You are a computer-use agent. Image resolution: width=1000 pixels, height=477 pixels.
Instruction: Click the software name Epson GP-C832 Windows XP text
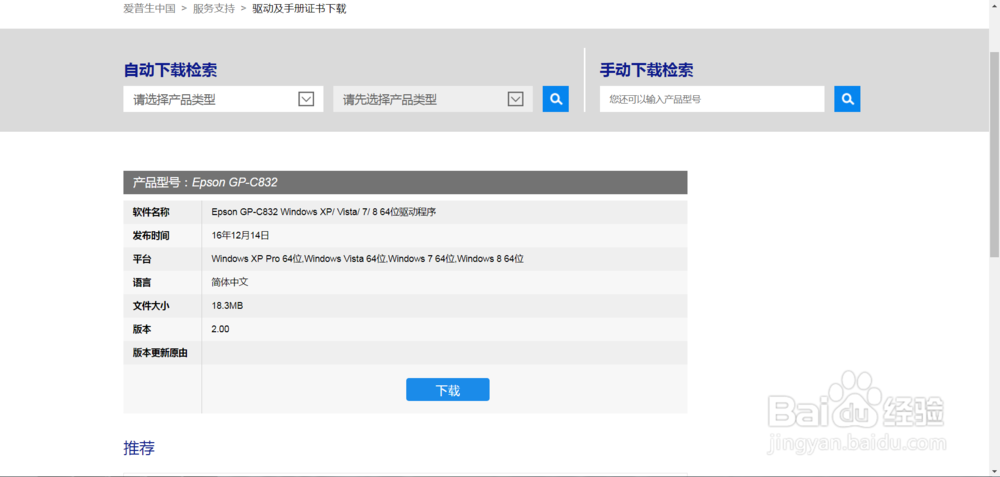click(x=323, y=212)
